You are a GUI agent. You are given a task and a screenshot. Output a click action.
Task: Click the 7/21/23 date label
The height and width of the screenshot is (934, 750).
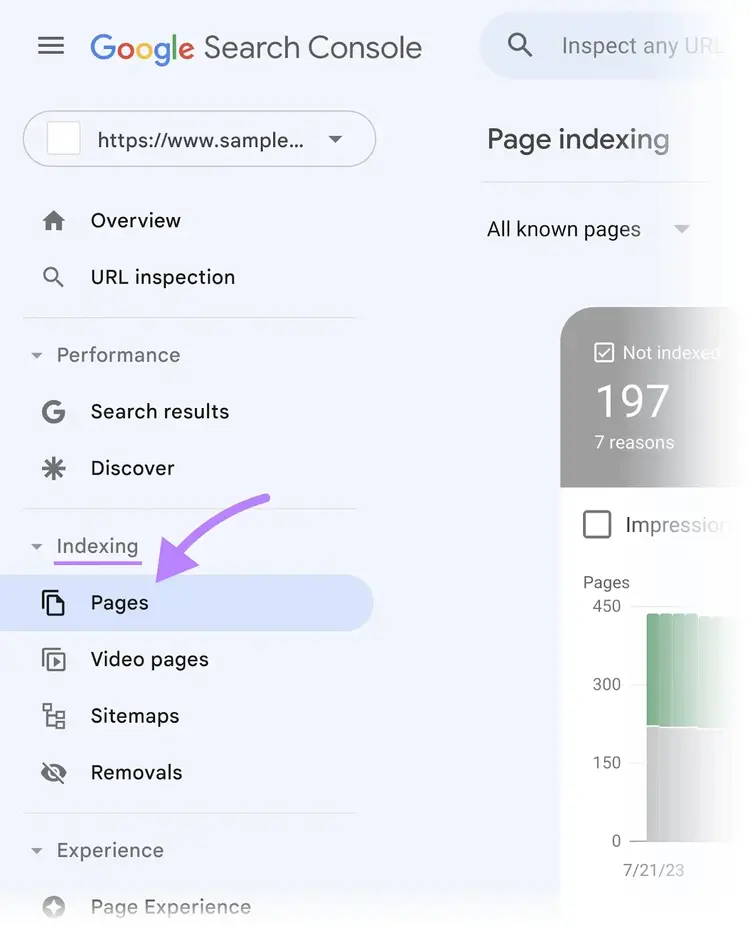(653, 870)
